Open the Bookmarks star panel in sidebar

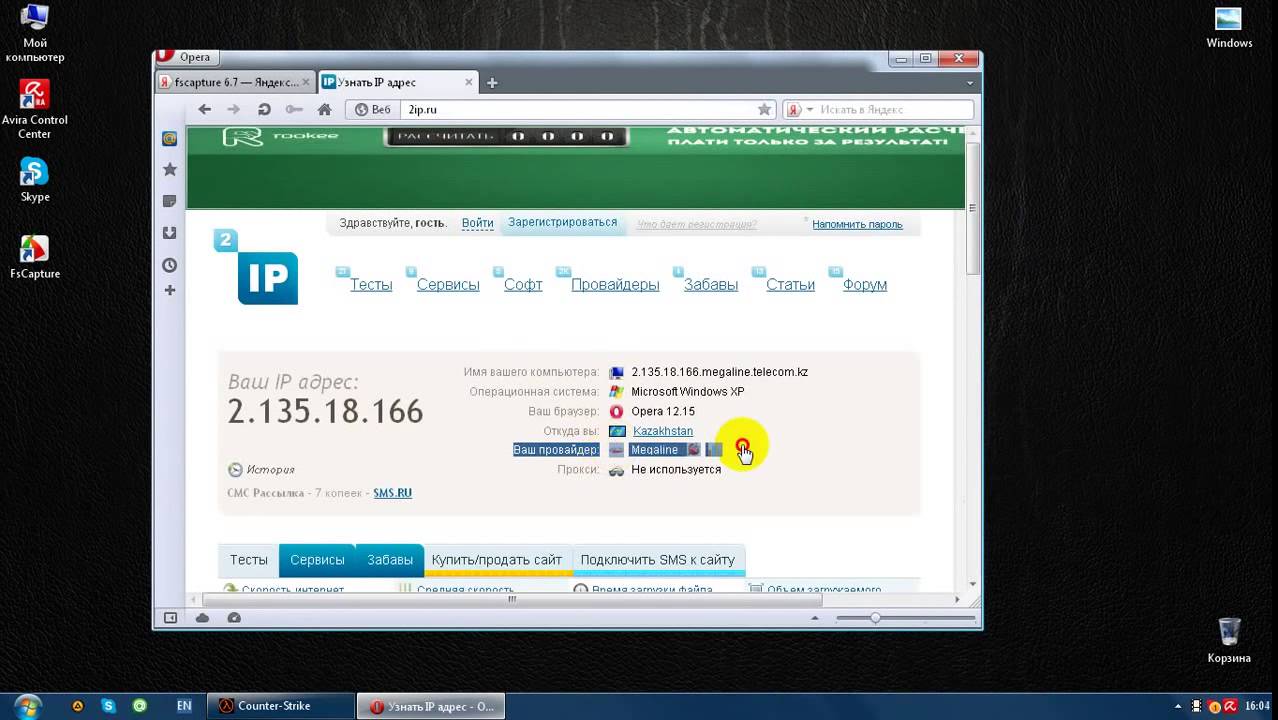170,170
